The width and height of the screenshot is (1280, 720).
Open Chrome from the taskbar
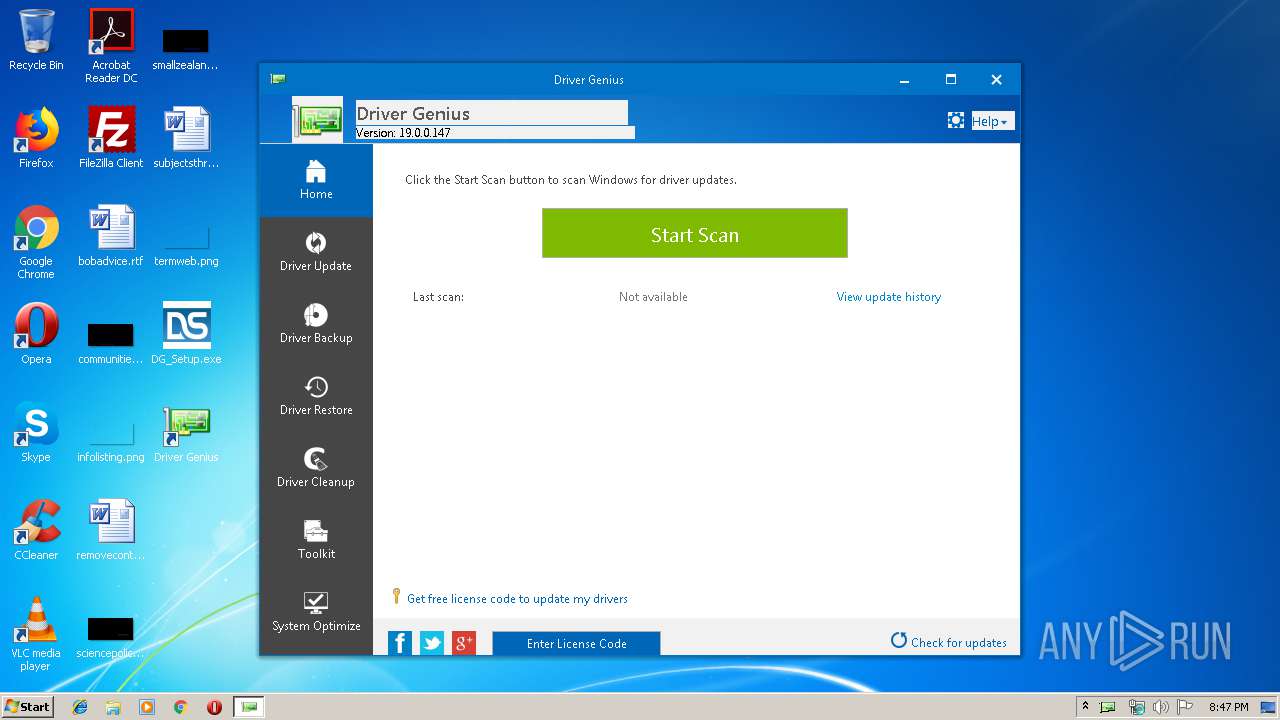(x=180, y=707)
